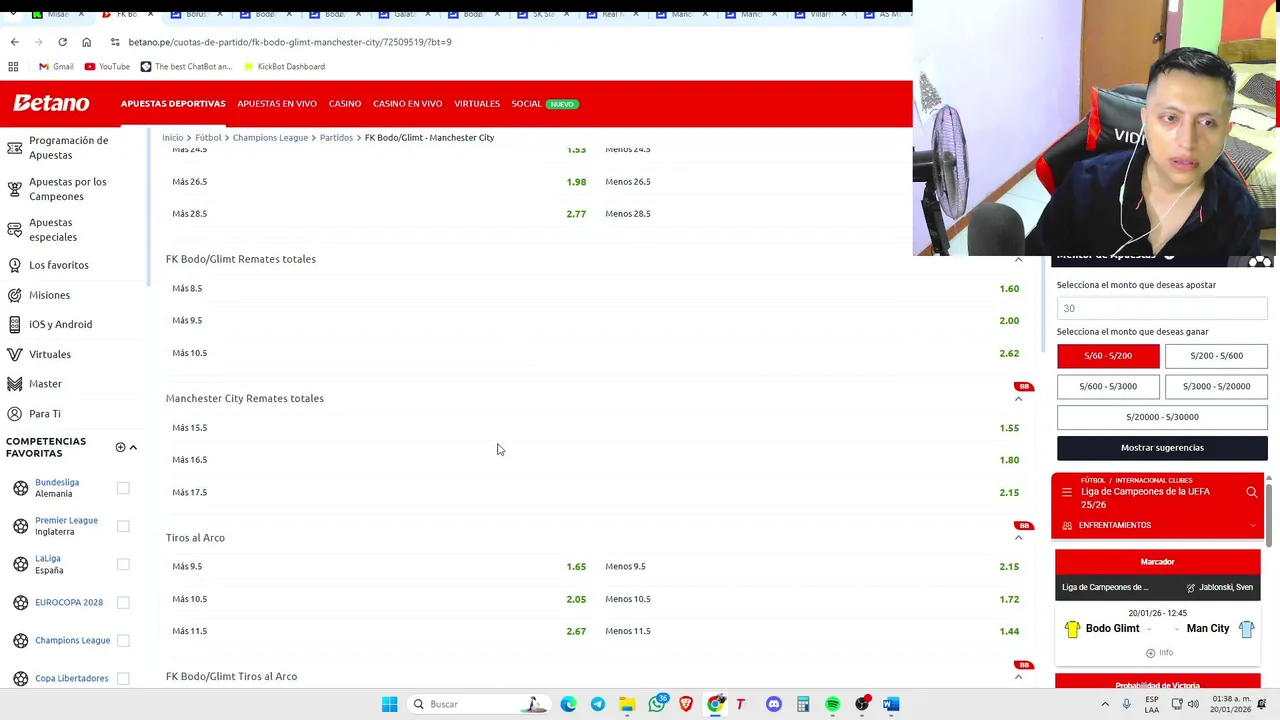Click the Man City blue jersey

pyautogui.click(x=1246, y=629)
